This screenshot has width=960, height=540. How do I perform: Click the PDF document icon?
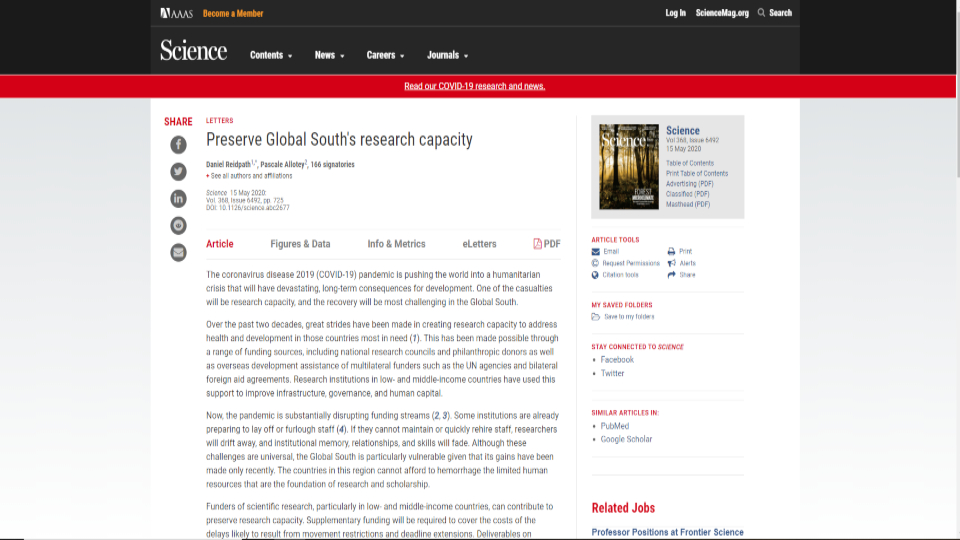pyautogui.click(x=538, y=244)
